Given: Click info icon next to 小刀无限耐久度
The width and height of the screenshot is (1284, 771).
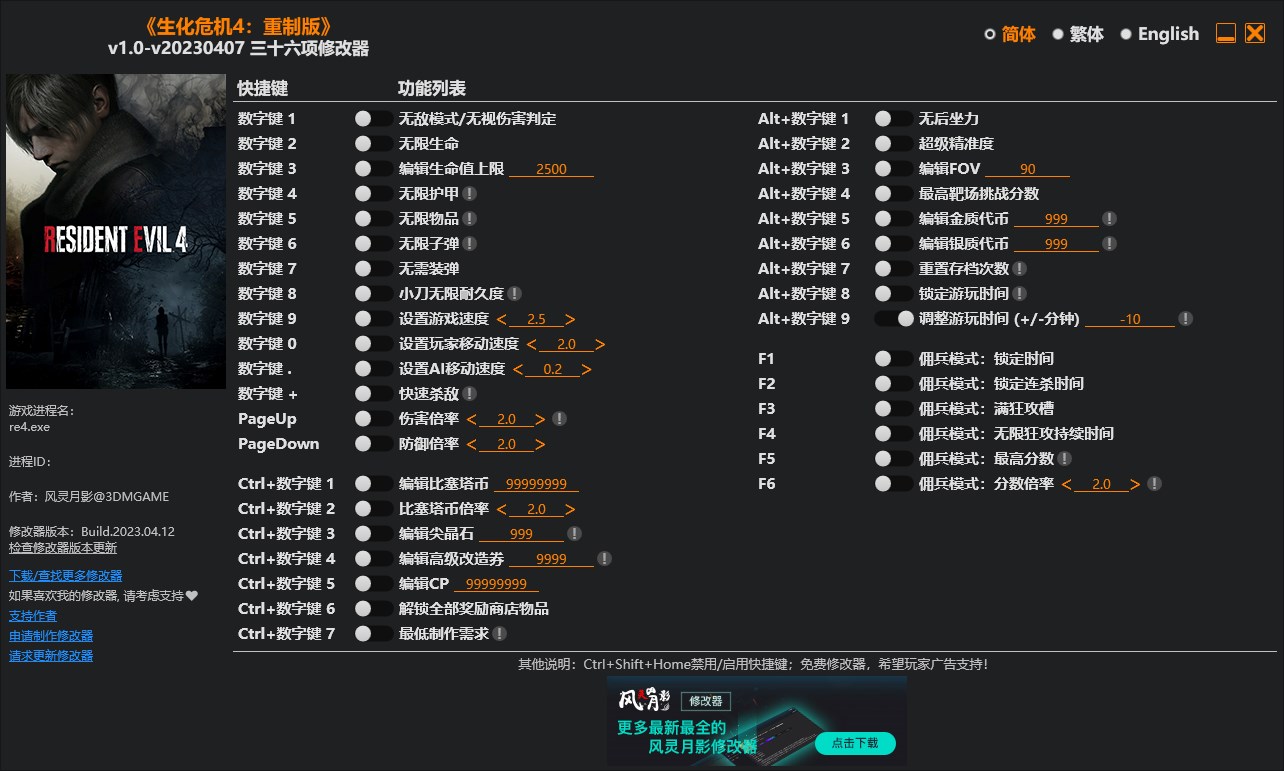Looking at the screenshot, I should point(514,293).
